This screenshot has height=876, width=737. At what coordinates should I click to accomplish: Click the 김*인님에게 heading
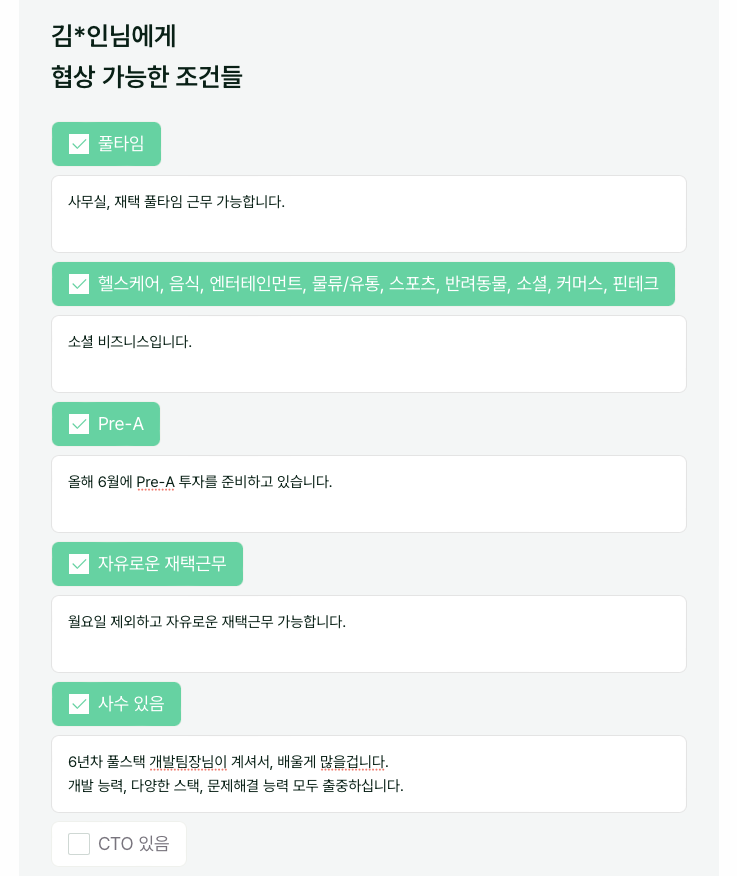click(114, 36)
